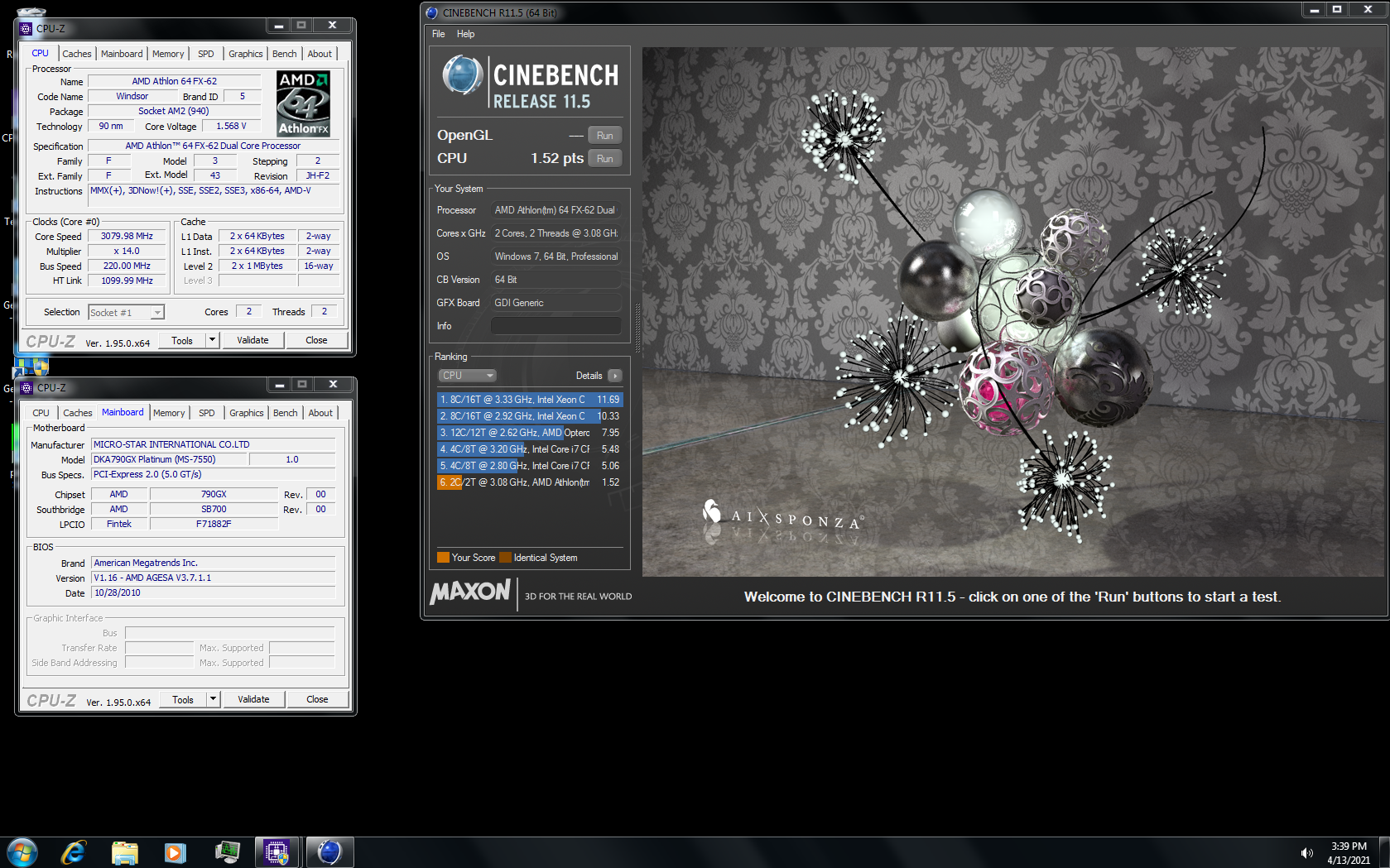
Task: Click the Cinebench sphere logo
Action: [463, 75]
